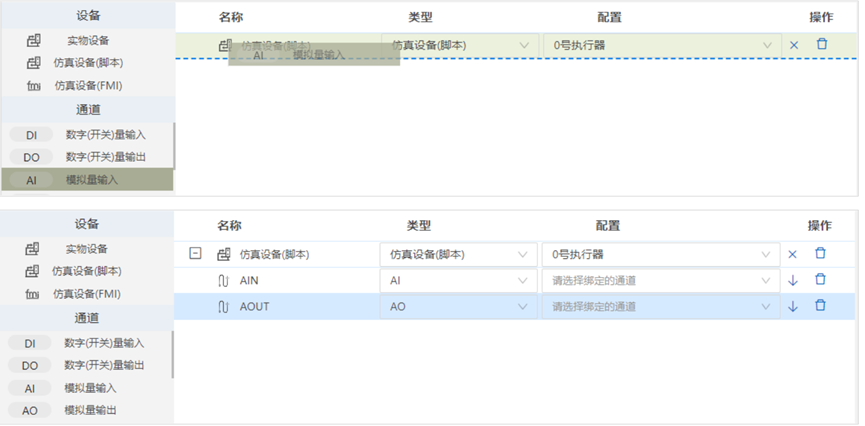The height and width of the screenshot is (426, 865).
Task: Select the DO badge in top panel channels
Action: click(x=31, y=157)
